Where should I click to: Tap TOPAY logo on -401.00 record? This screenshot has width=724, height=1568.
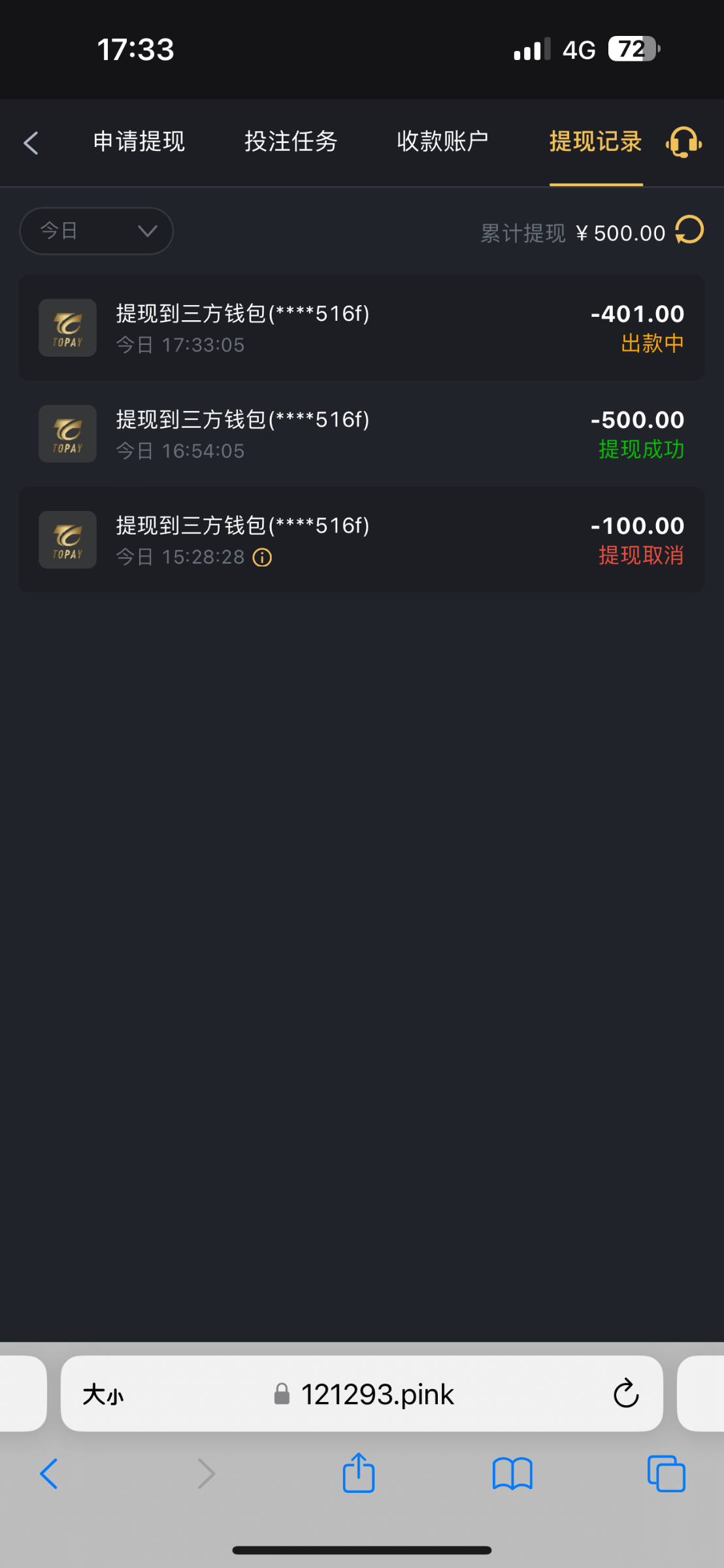[x=67, y=328]
